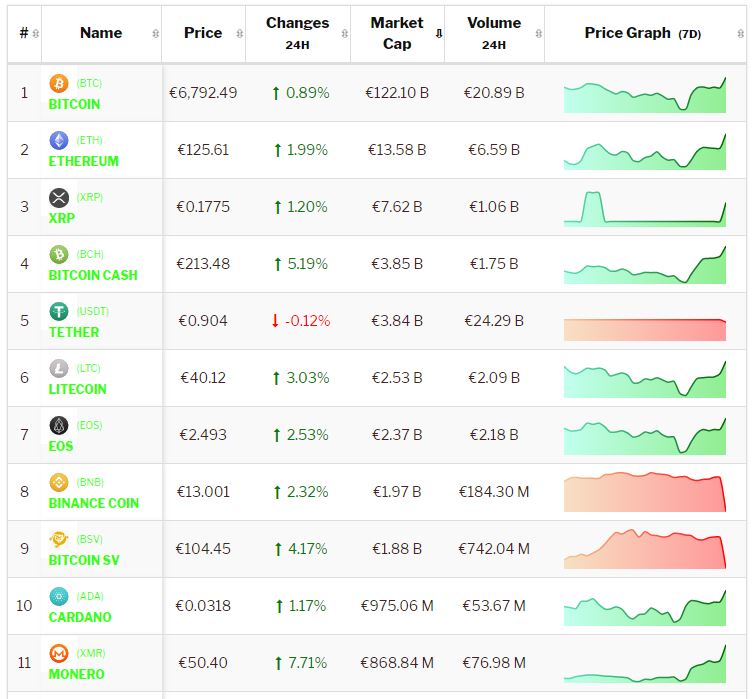Image resolution: width=755 pixels, height=699 pixels.
Task: Sort table by Name column arrows
Action: click(155, 33)
